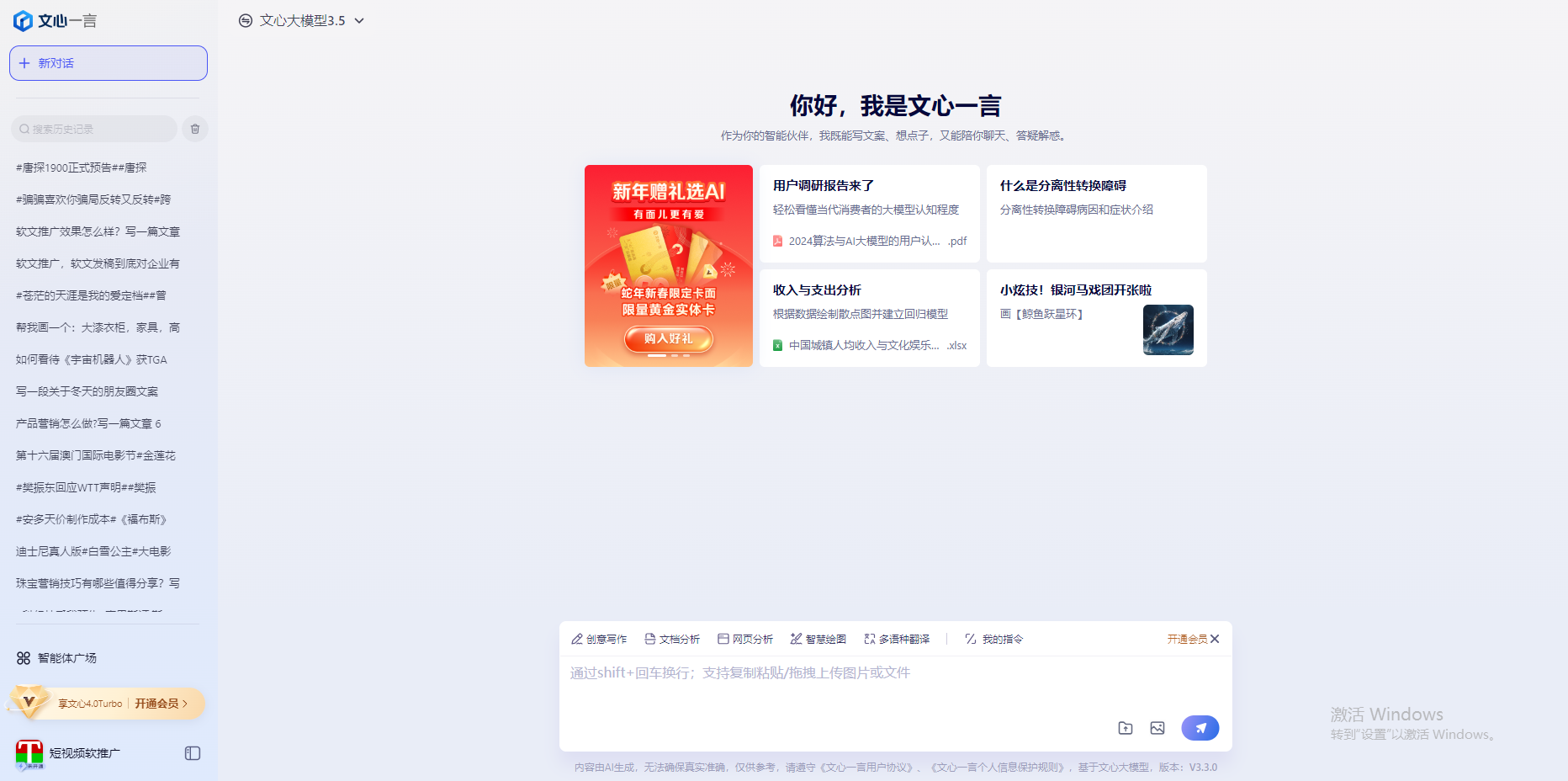The width and height of the screenshot is (1568, 781).
Task: Open the 文心大模型3.5 model dropdown
Action: [302, 21]
